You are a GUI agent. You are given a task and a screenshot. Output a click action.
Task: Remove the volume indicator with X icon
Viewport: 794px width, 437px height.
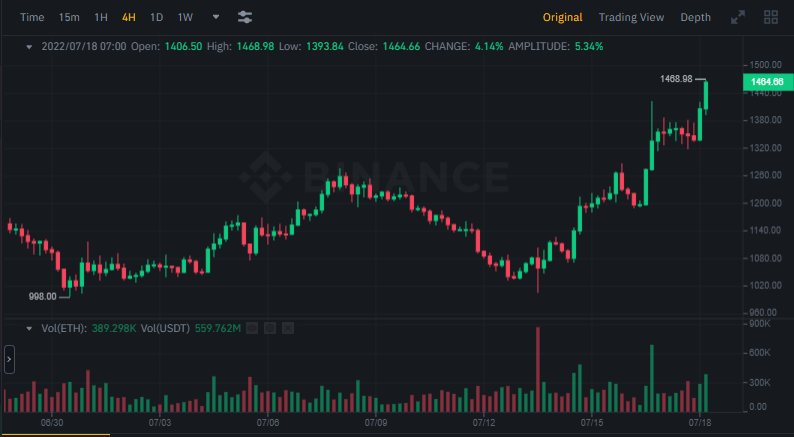pyautogui.click(x=288, y=328)
